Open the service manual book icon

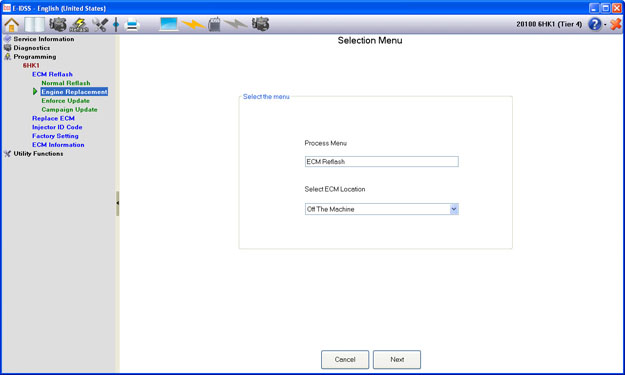34,25
